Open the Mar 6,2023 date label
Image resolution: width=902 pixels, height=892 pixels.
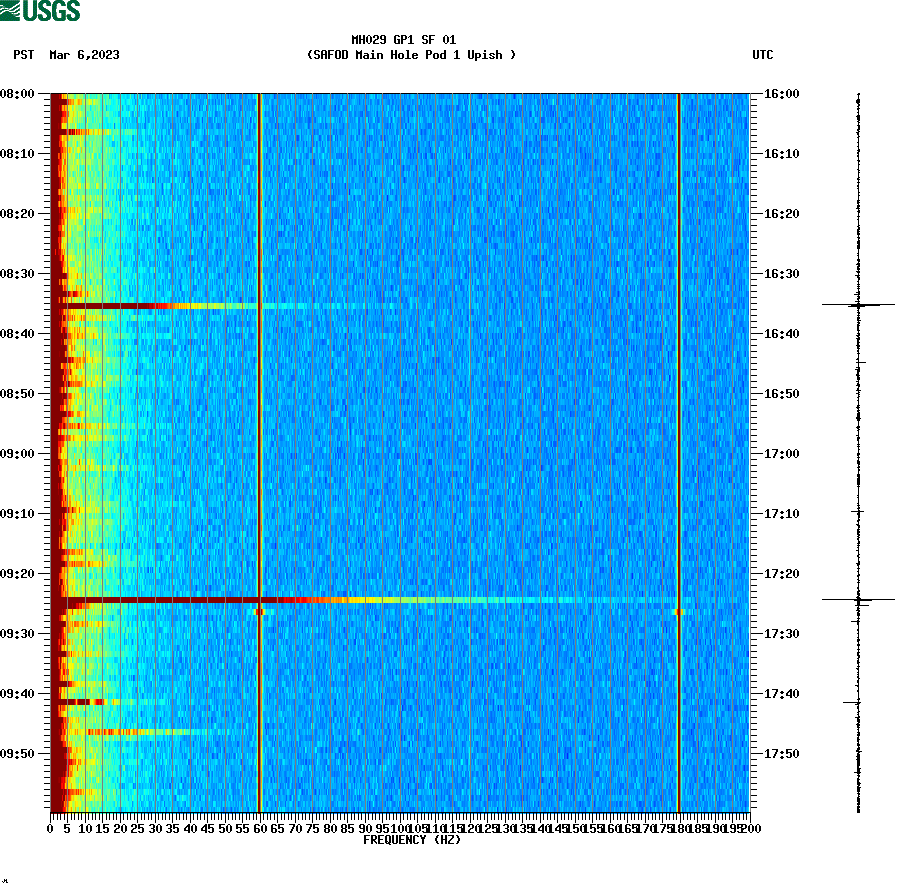coord(83,56)
